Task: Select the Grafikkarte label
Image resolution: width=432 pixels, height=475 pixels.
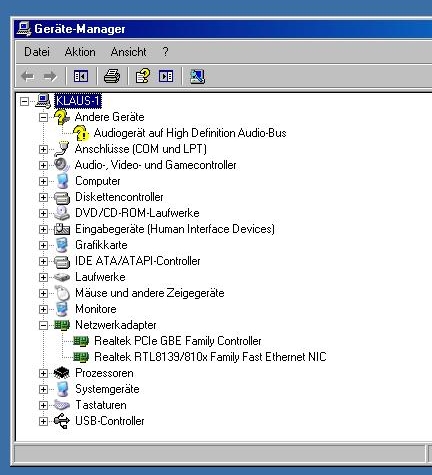Action: pos(101,245)
